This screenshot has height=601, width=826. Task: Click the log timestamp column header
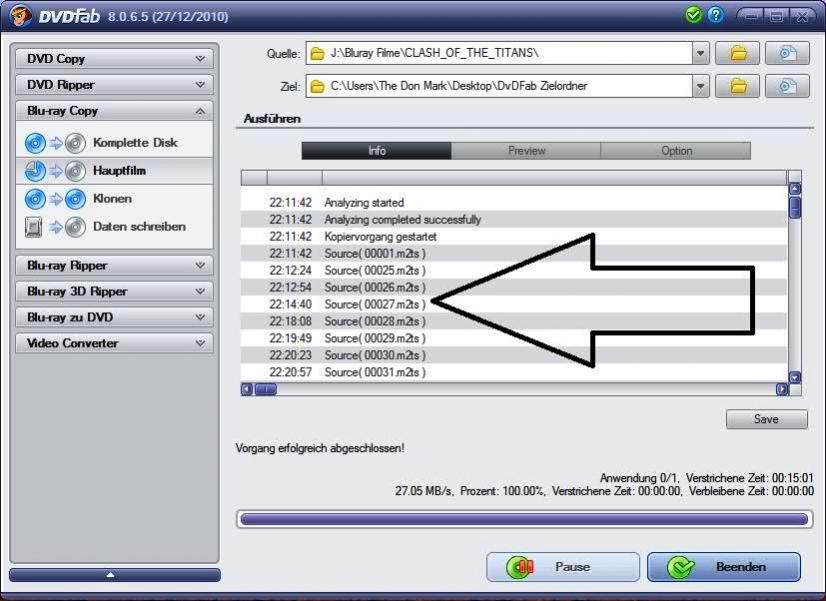click(294, 178)
